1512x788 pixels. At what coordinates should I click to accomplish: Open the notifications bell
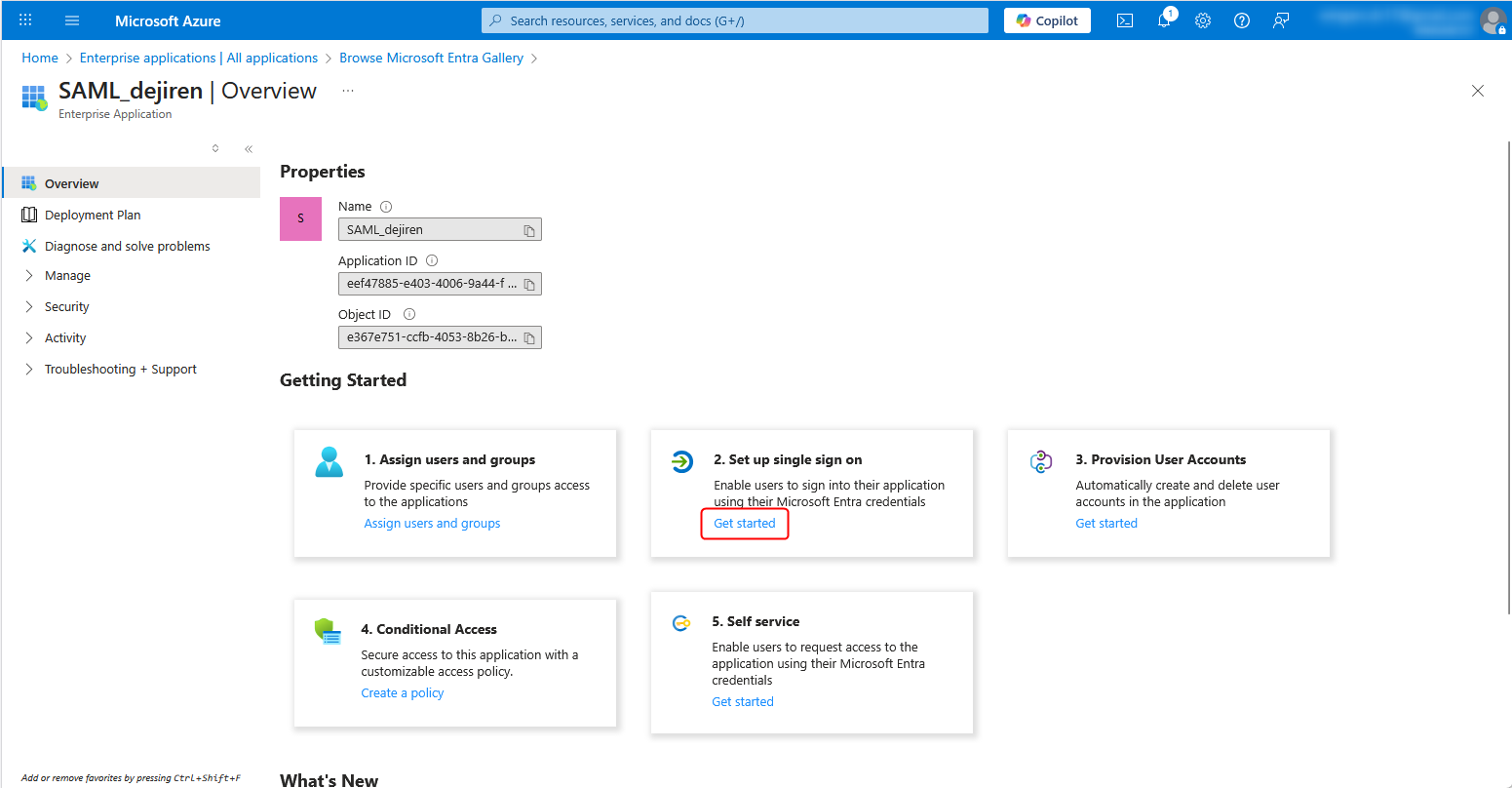pyautogui.click(x=1164, y=20)
